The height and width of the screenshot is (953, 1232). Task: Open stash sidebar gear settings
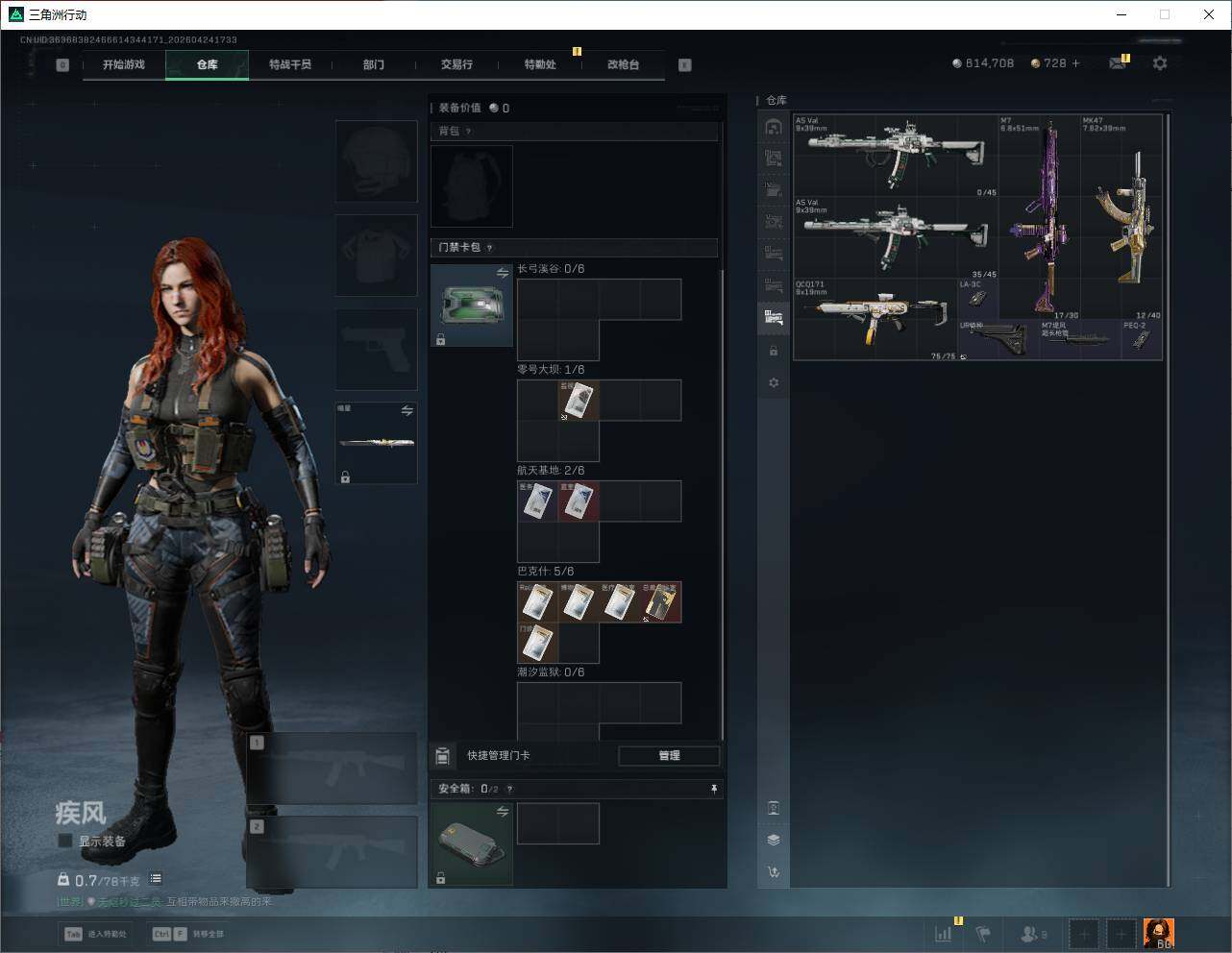point(774,382)
